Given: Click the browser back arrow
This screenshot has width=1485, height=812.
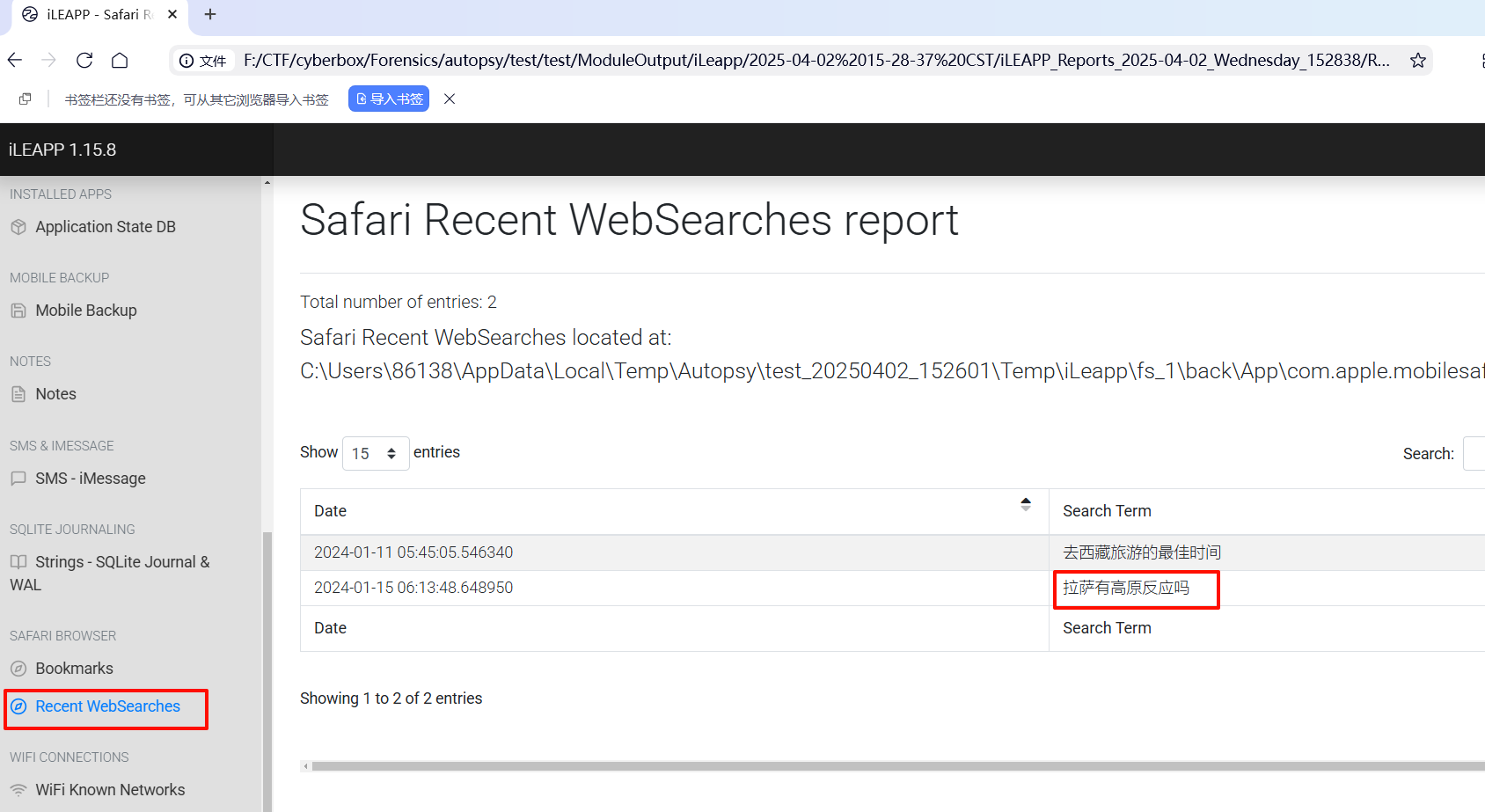Looking at the screenshot, I should coord(15,60).
